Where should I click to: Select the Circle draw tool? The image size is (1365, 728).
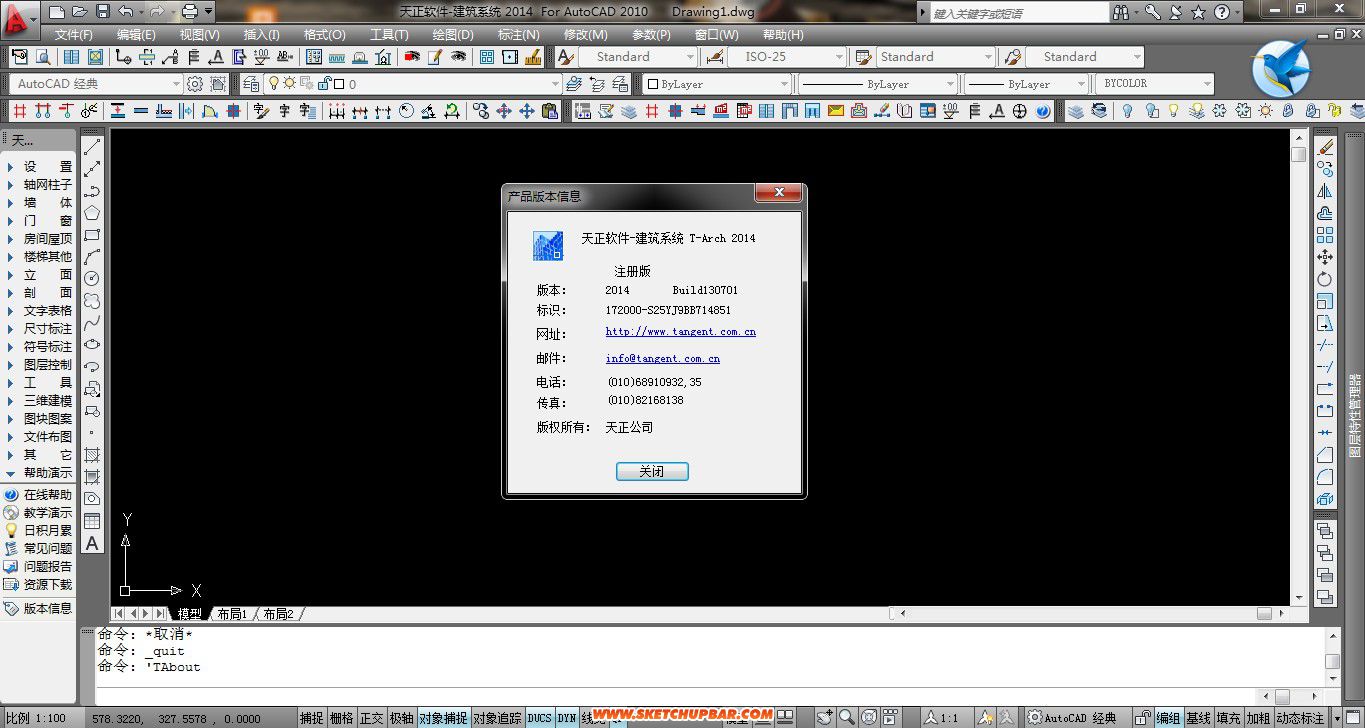point(92,279)
